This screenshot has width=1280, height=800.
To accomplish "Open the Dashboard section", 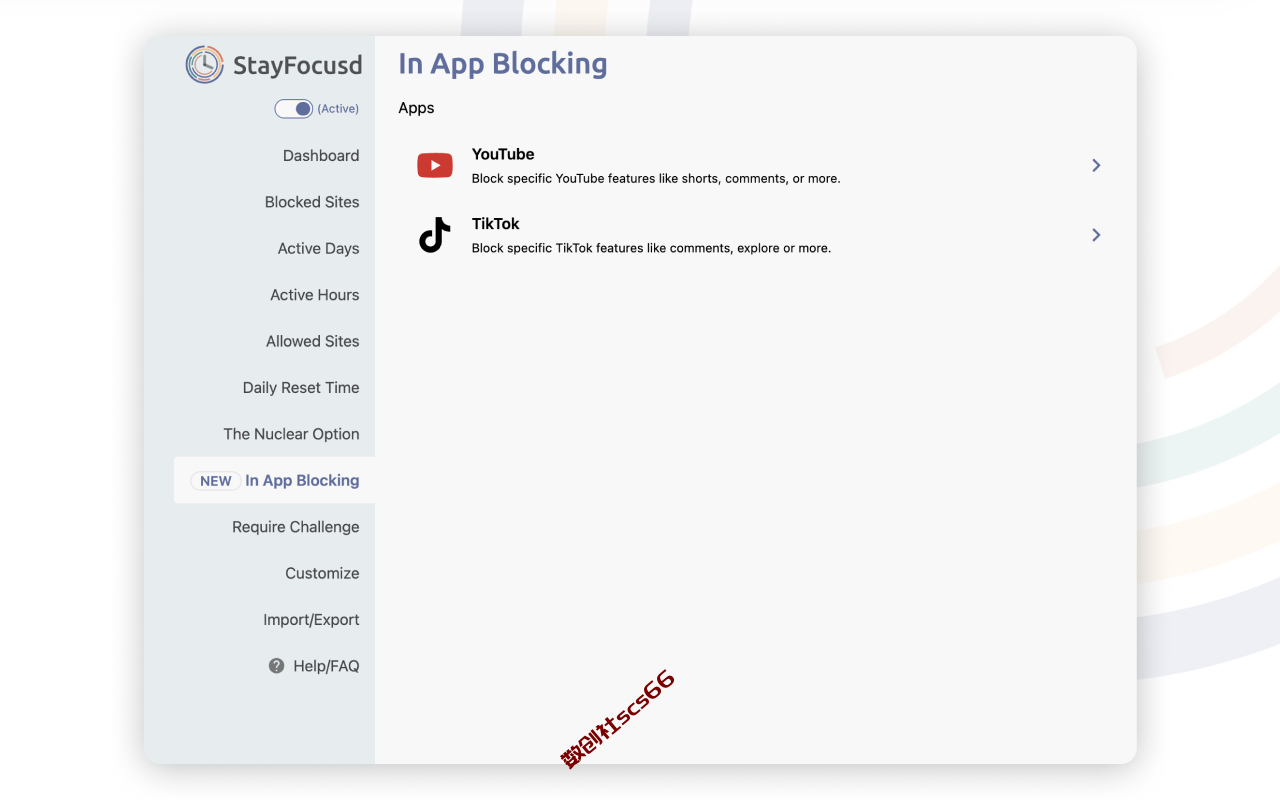I will [x=321, y=156].
